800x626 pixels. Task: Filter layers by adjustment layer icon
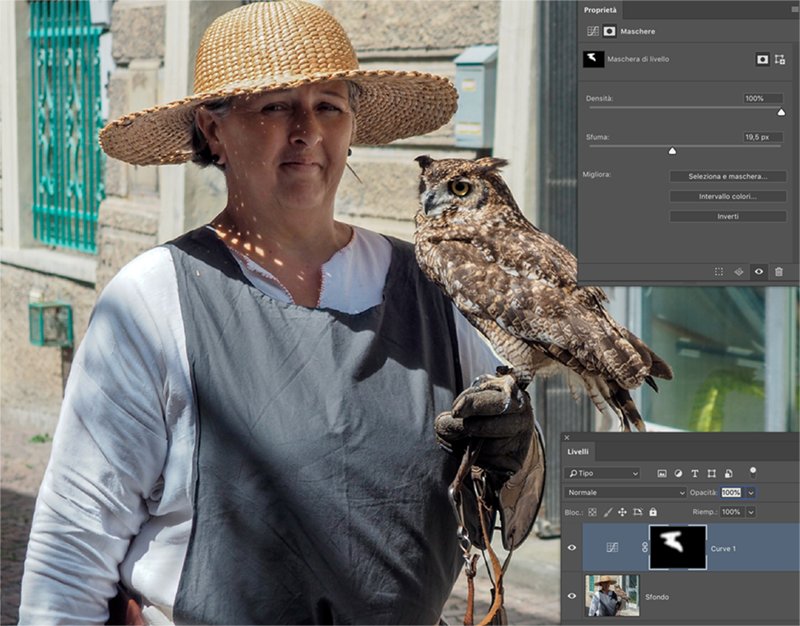(x=678, y=473)
